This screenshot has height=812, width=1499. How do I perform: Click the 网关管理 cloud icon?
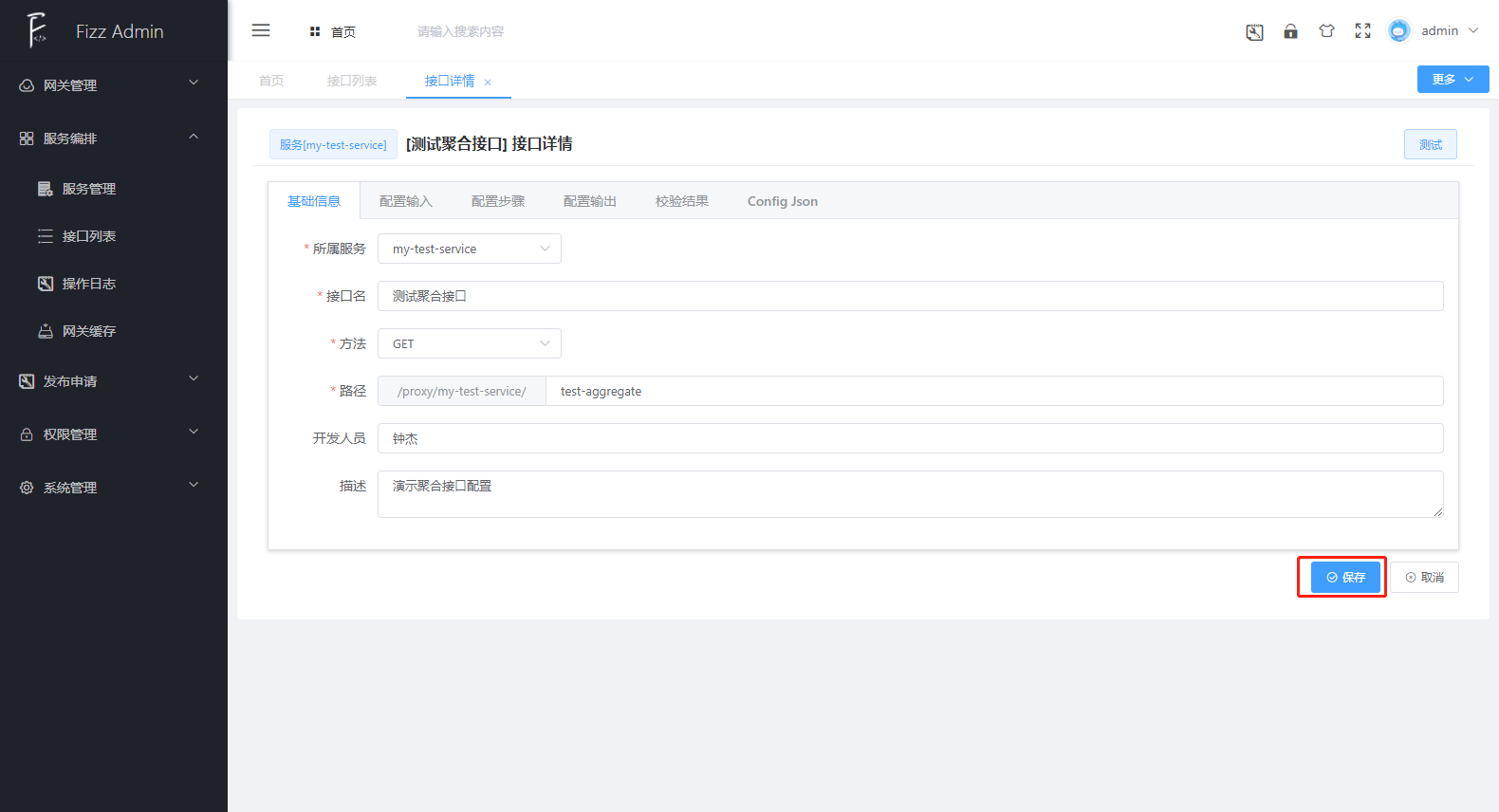[x=27, y=85]
